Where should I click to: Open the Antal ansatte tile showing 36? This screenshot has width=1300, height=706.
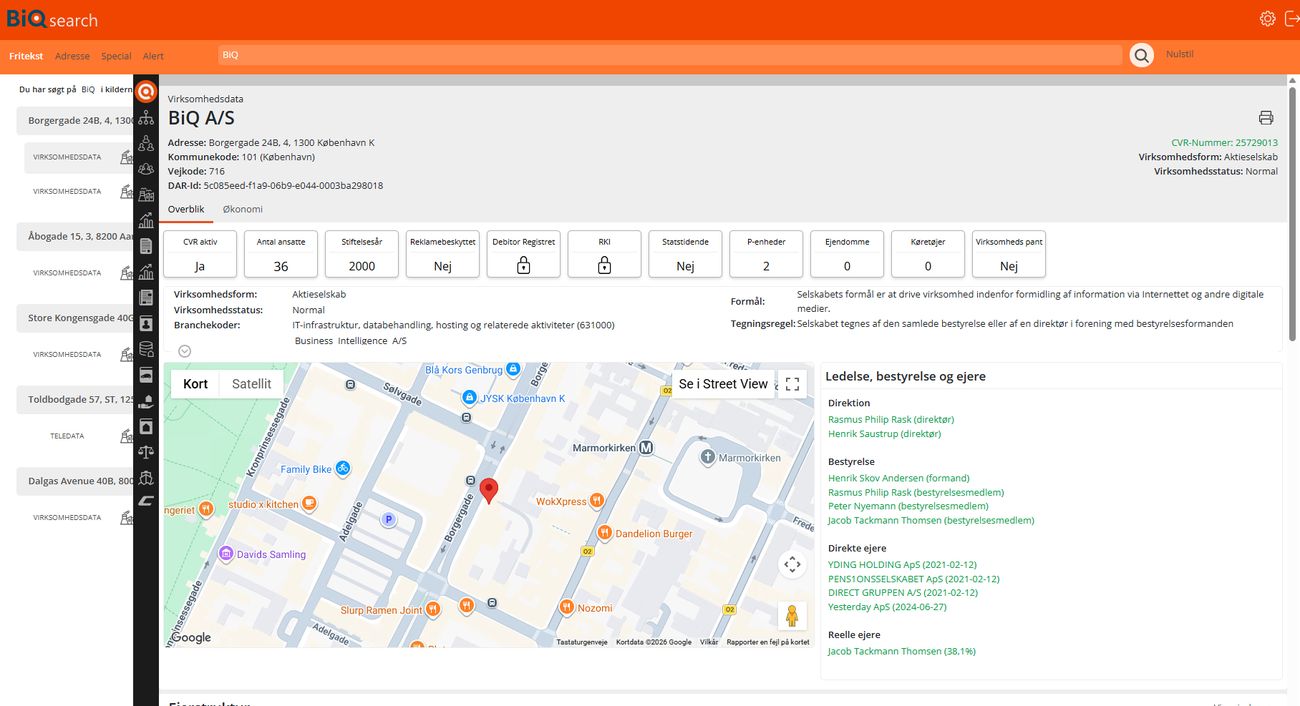coord(281,254)
